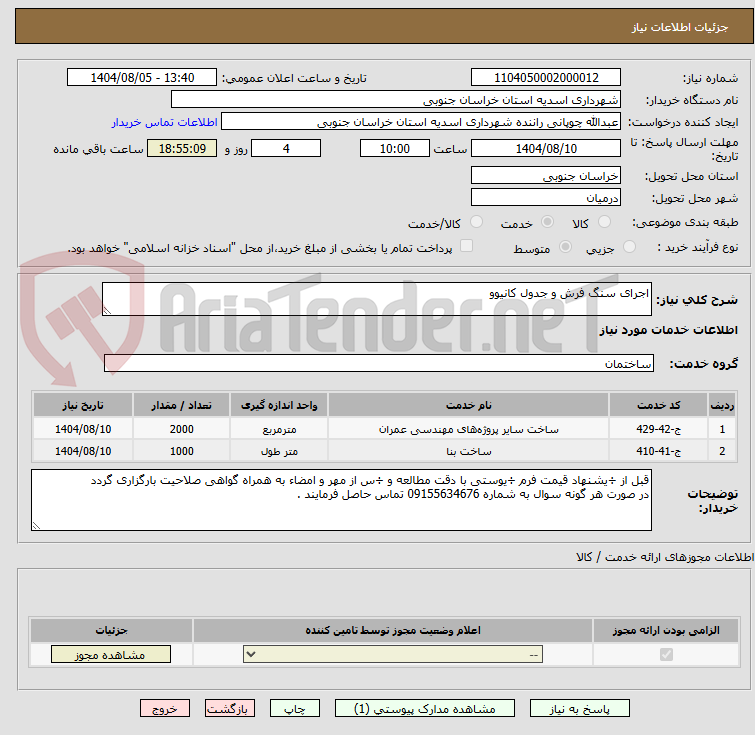
Task: Click کد خدمت column header
Action: click(x=658, y=405)
